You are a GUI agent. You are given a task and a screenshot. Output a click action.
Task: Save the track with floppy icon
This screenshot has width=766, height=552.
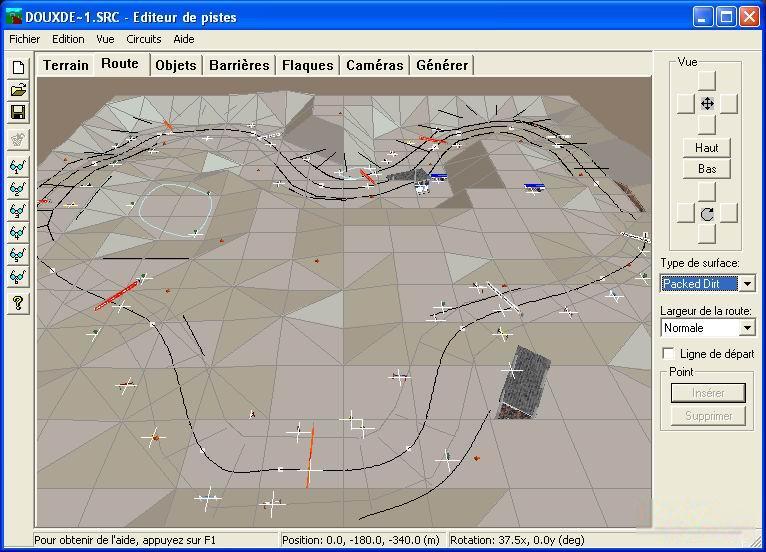coord(18,112)
